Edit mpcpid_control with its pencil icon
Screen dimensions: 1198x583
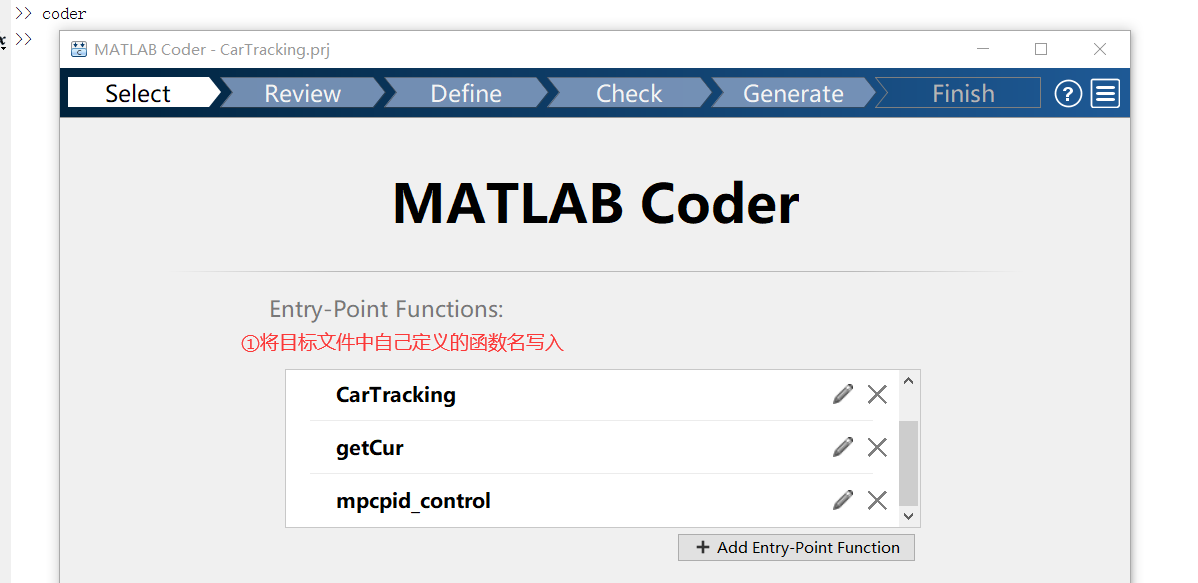click(842, 500)
